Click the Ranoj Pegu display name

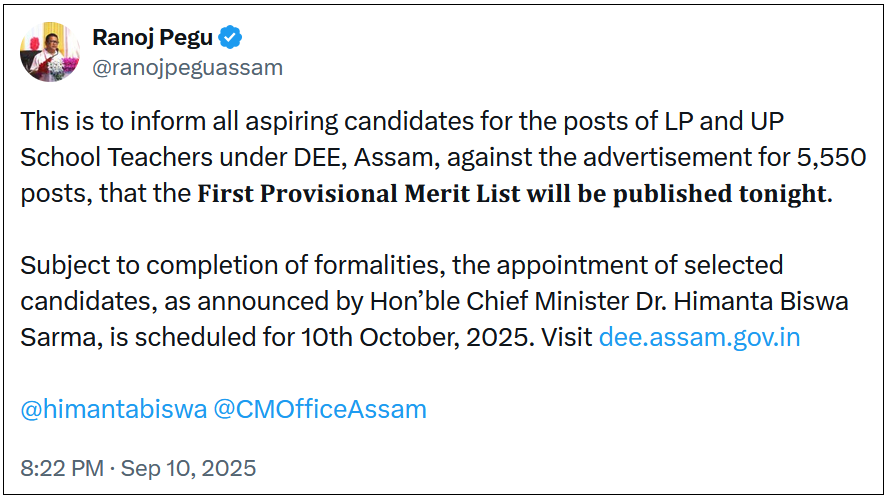(x=154, y=38)
